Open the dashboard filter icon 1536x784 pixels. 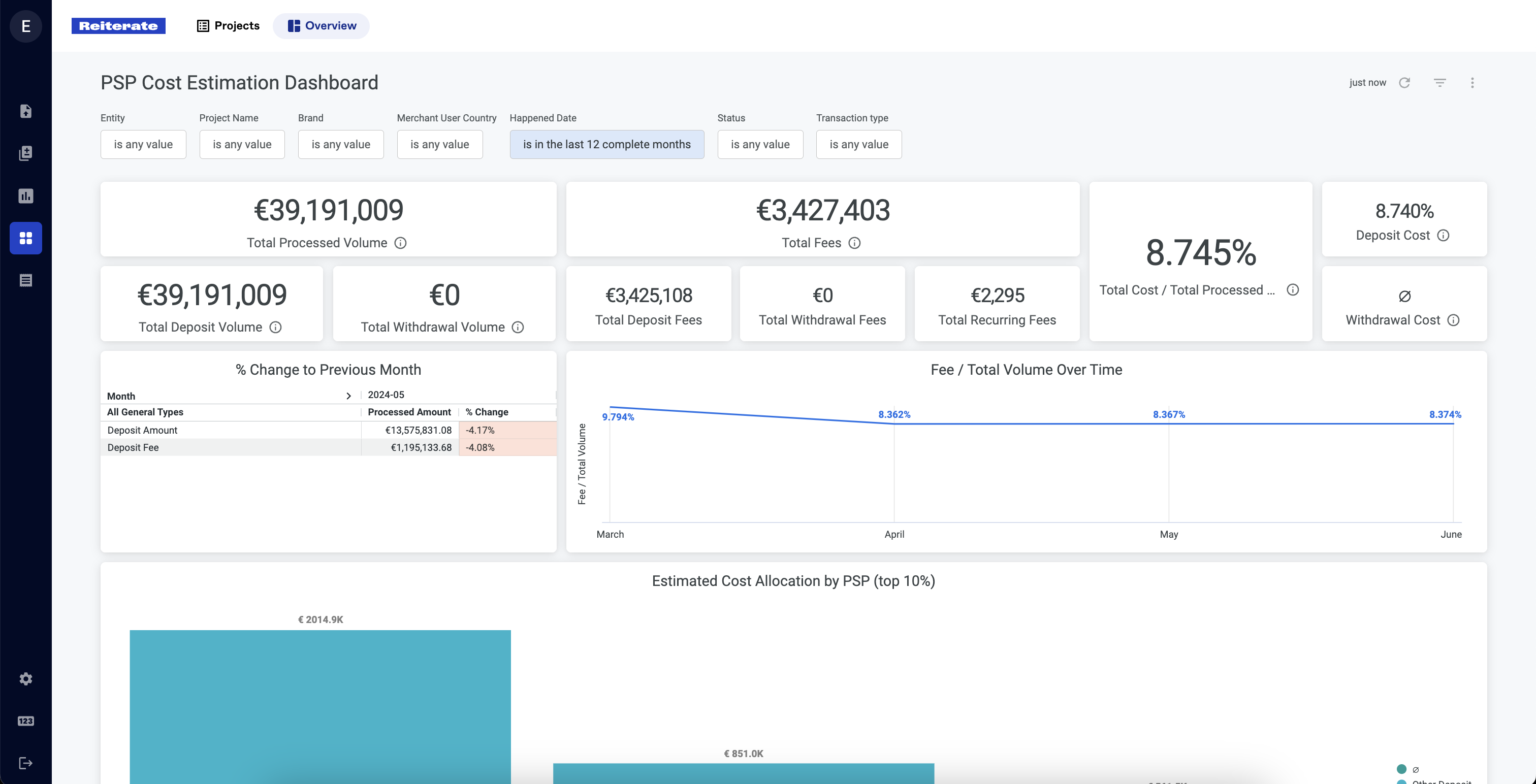(1441, 82)
